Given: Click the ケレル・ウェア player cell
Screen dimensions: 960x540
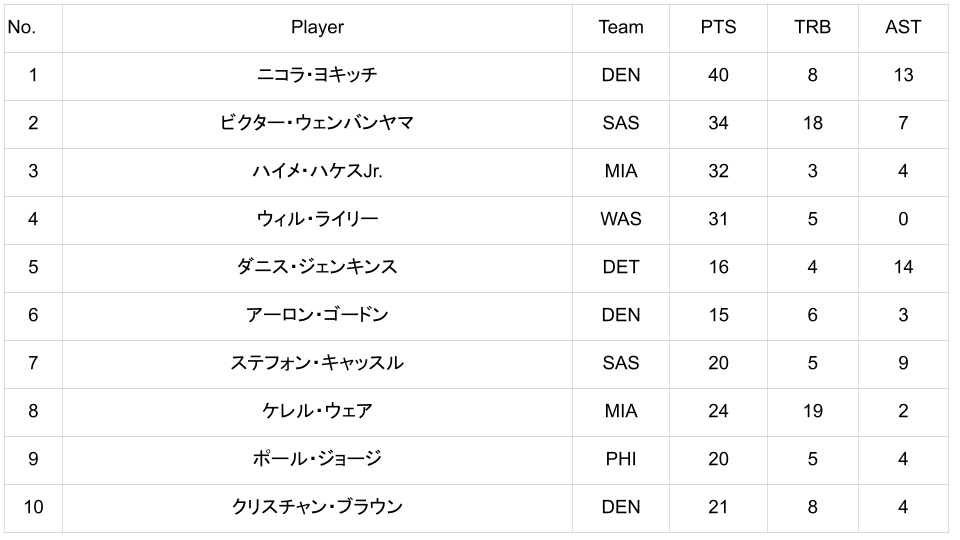Looking at the screenshot, I should click(317, 411).
